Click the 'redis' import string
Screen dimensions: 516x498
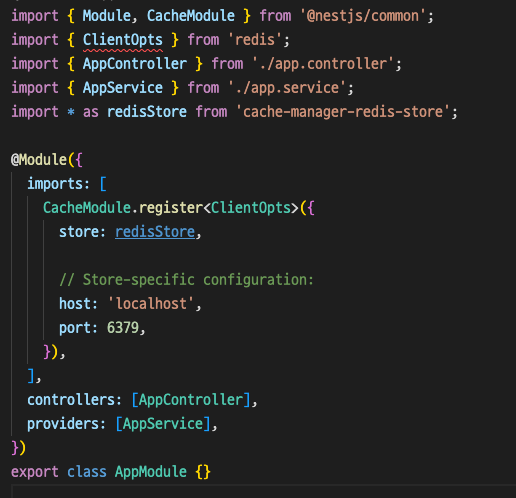pyautogui.click(x=255, y=40)
